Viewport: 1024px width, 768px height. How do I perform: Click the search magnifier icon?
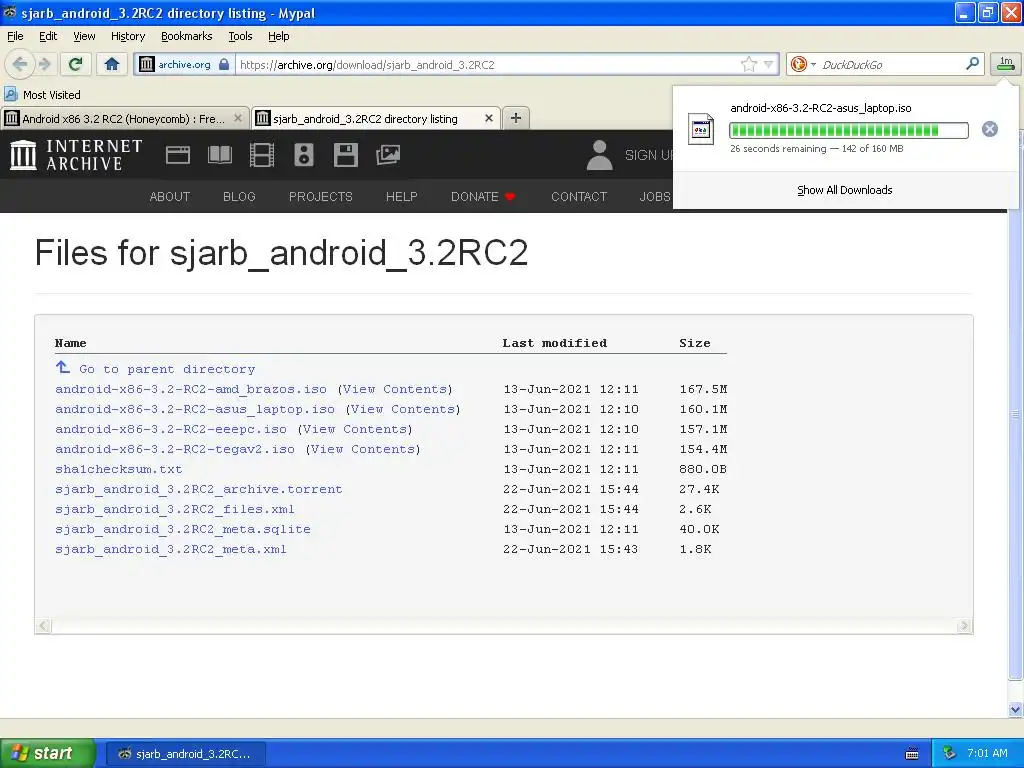coord(972,64)
